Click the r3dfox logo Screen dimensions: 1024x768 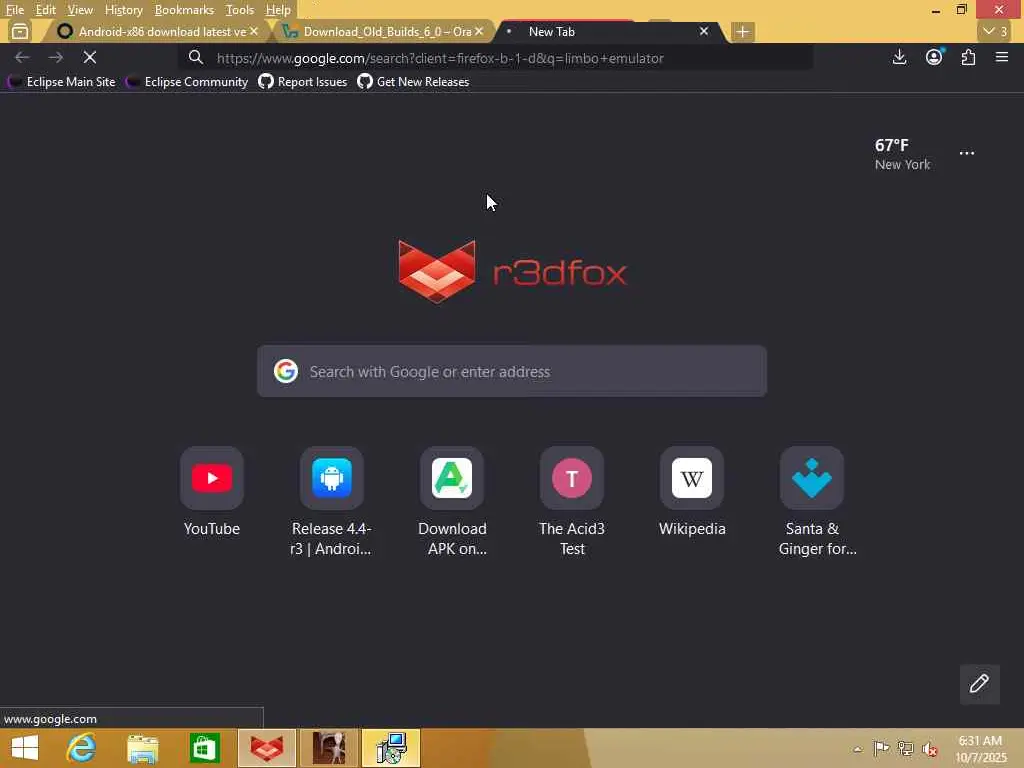pyautogui.click(x=513, y=271)
